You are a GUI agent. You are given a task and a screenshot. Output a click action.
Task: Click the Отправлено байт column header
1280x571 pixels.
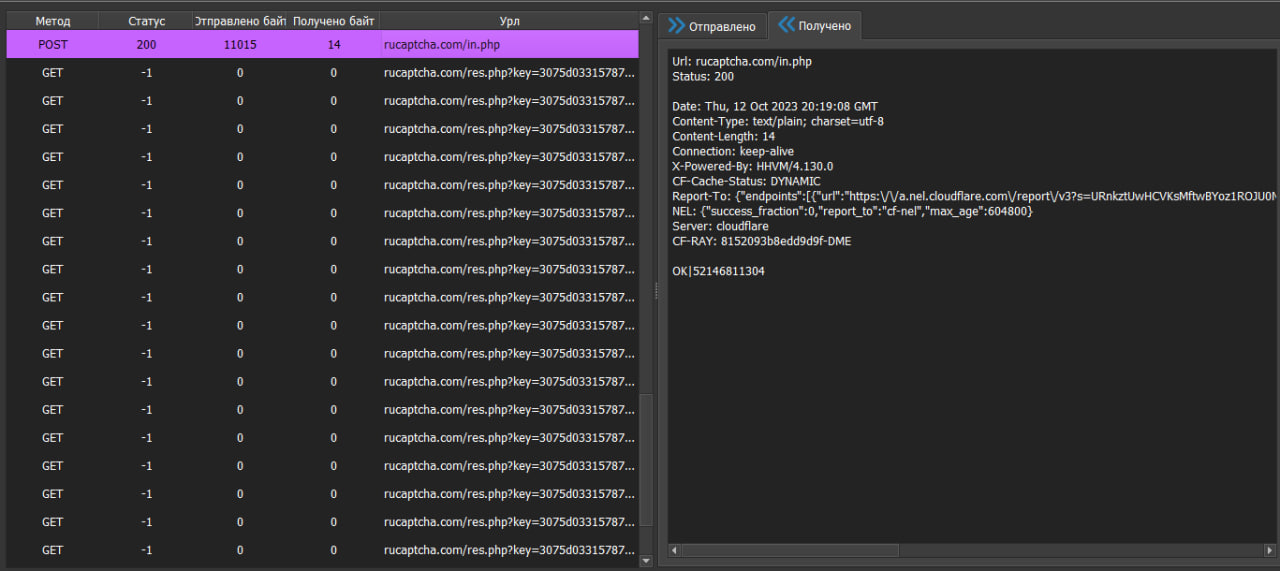tap(240, 21)
